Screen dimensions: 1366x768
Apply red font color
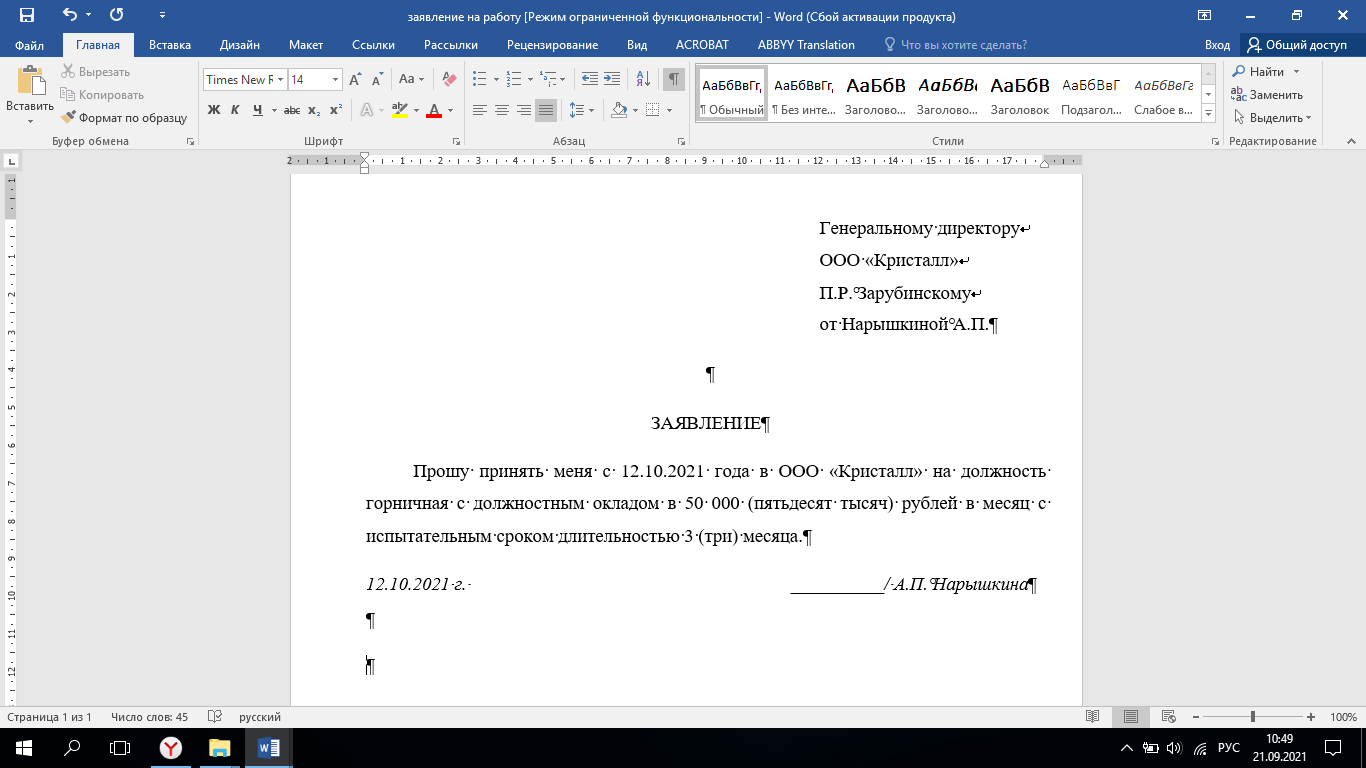[x=434, y=110]
